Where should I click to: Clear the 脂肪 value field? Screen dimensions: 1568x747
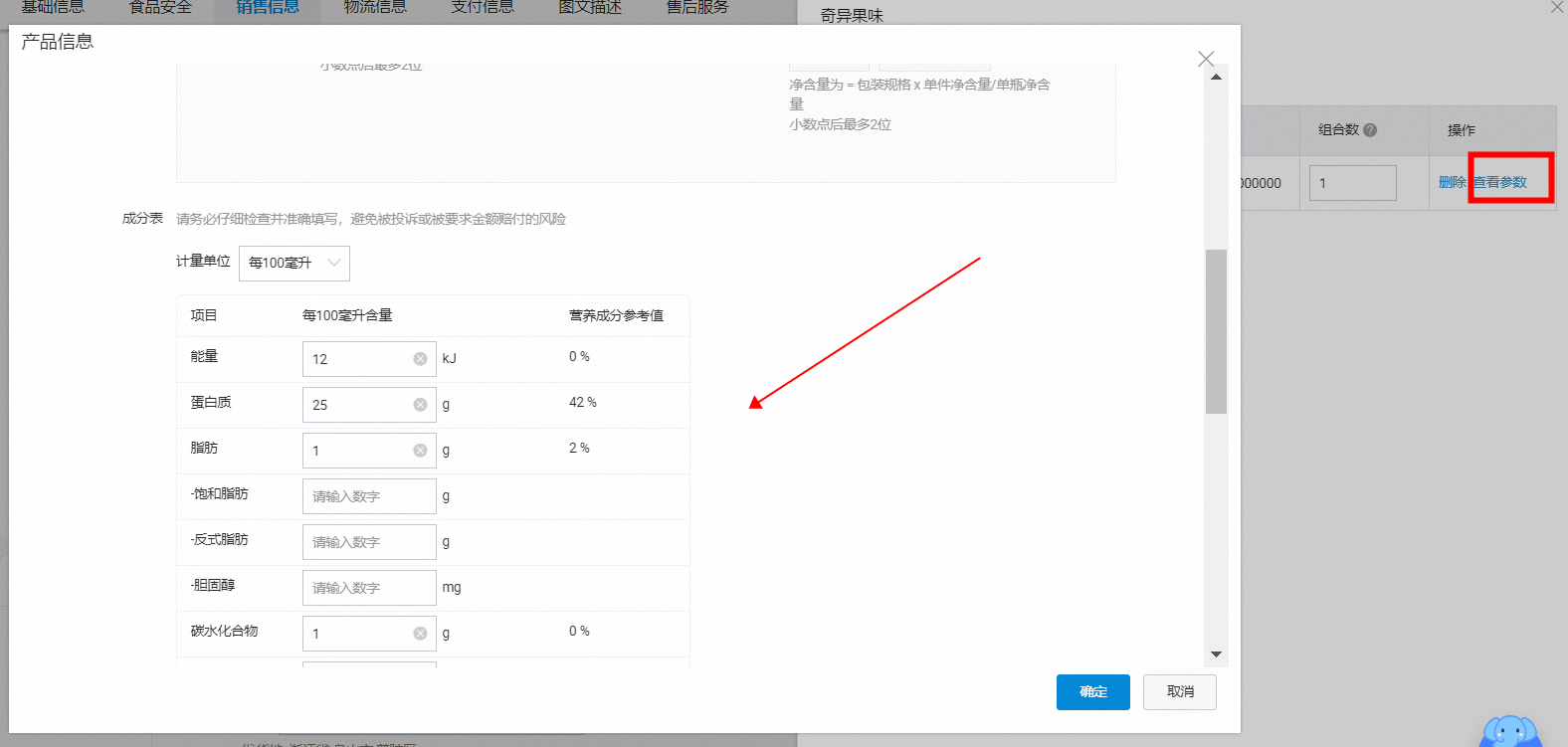[420, 451]
